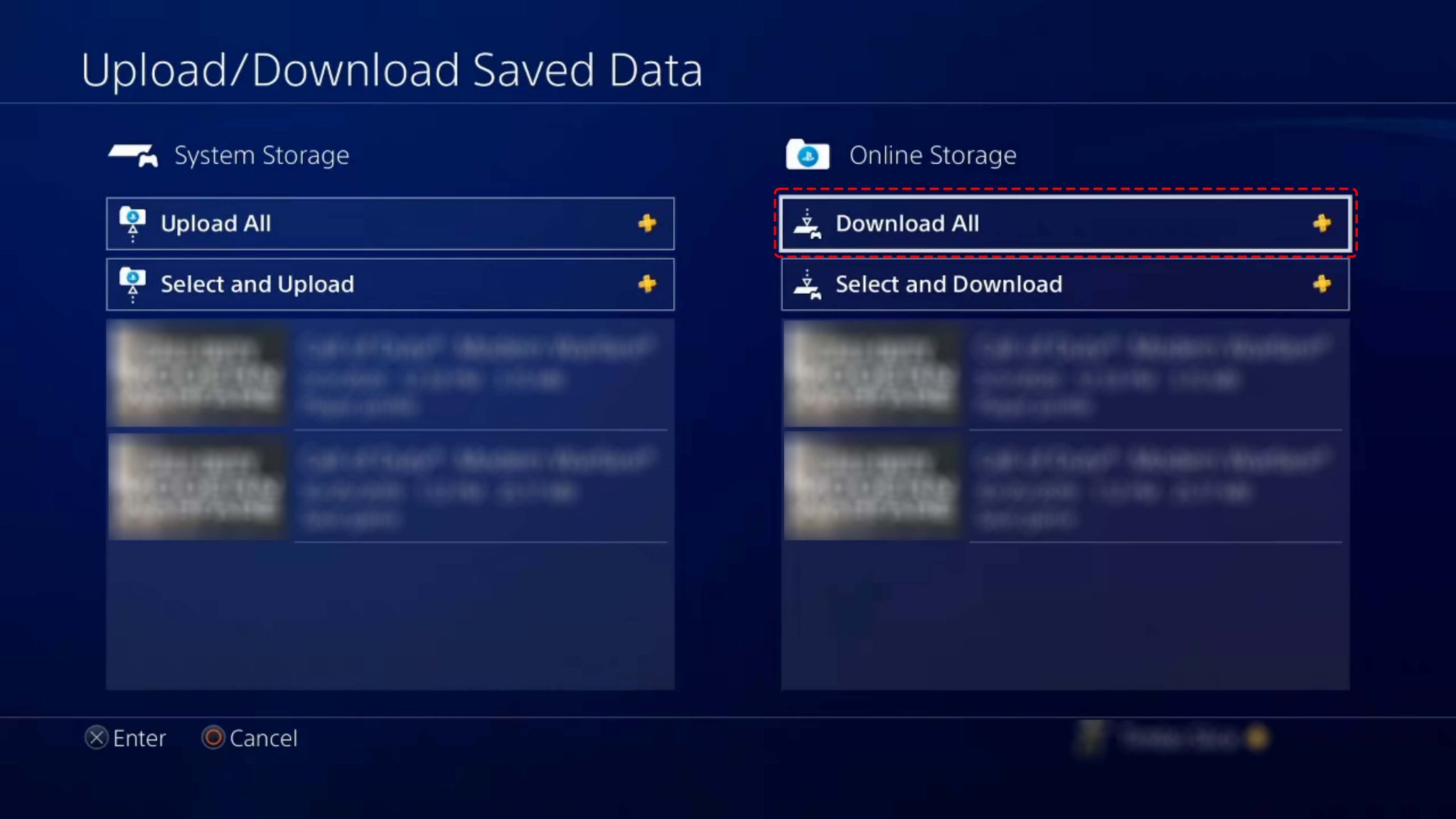1456x819 pixels.
Task: Click the Download All icon button
Action: pos(808,222)
